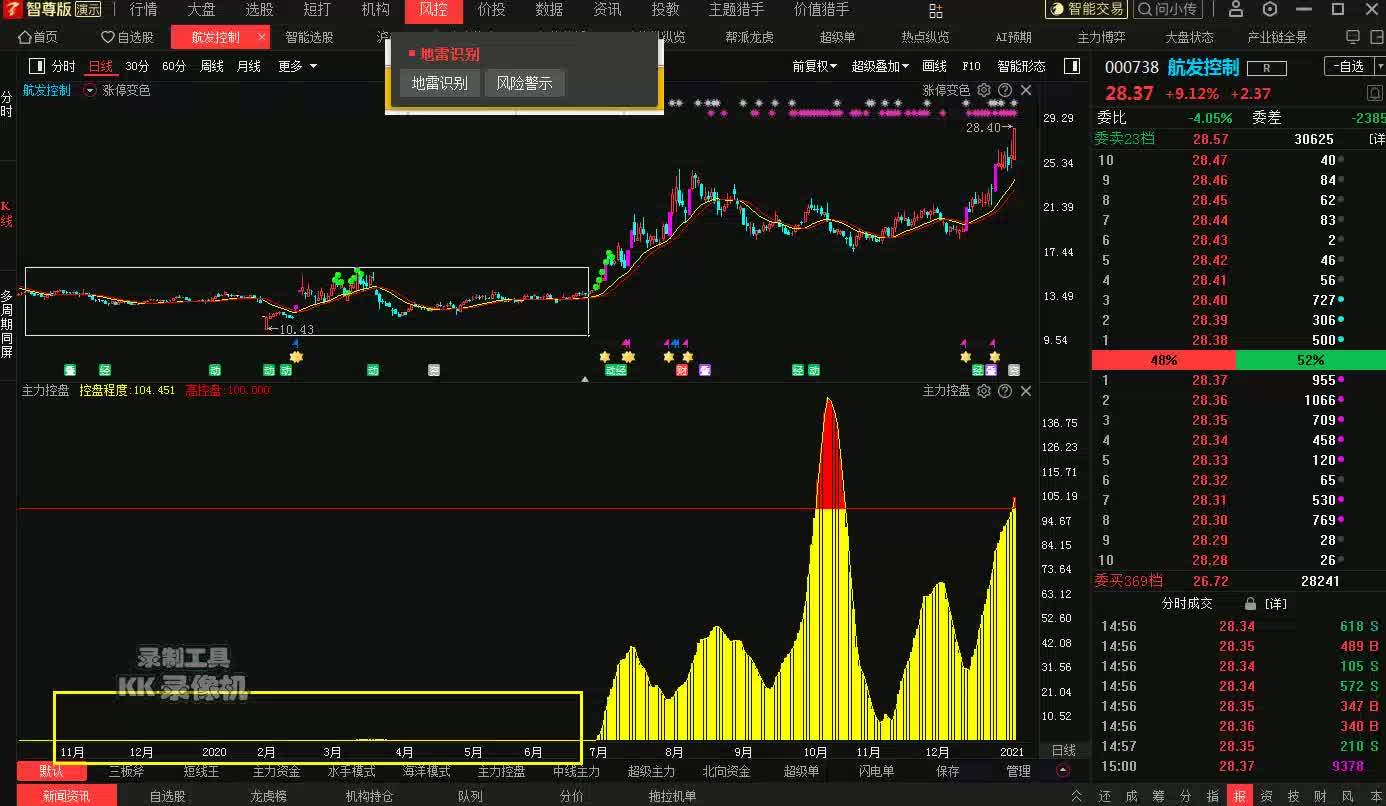
Task: Click the lock icon beside 分时成交
Action: click(1250, 604)
